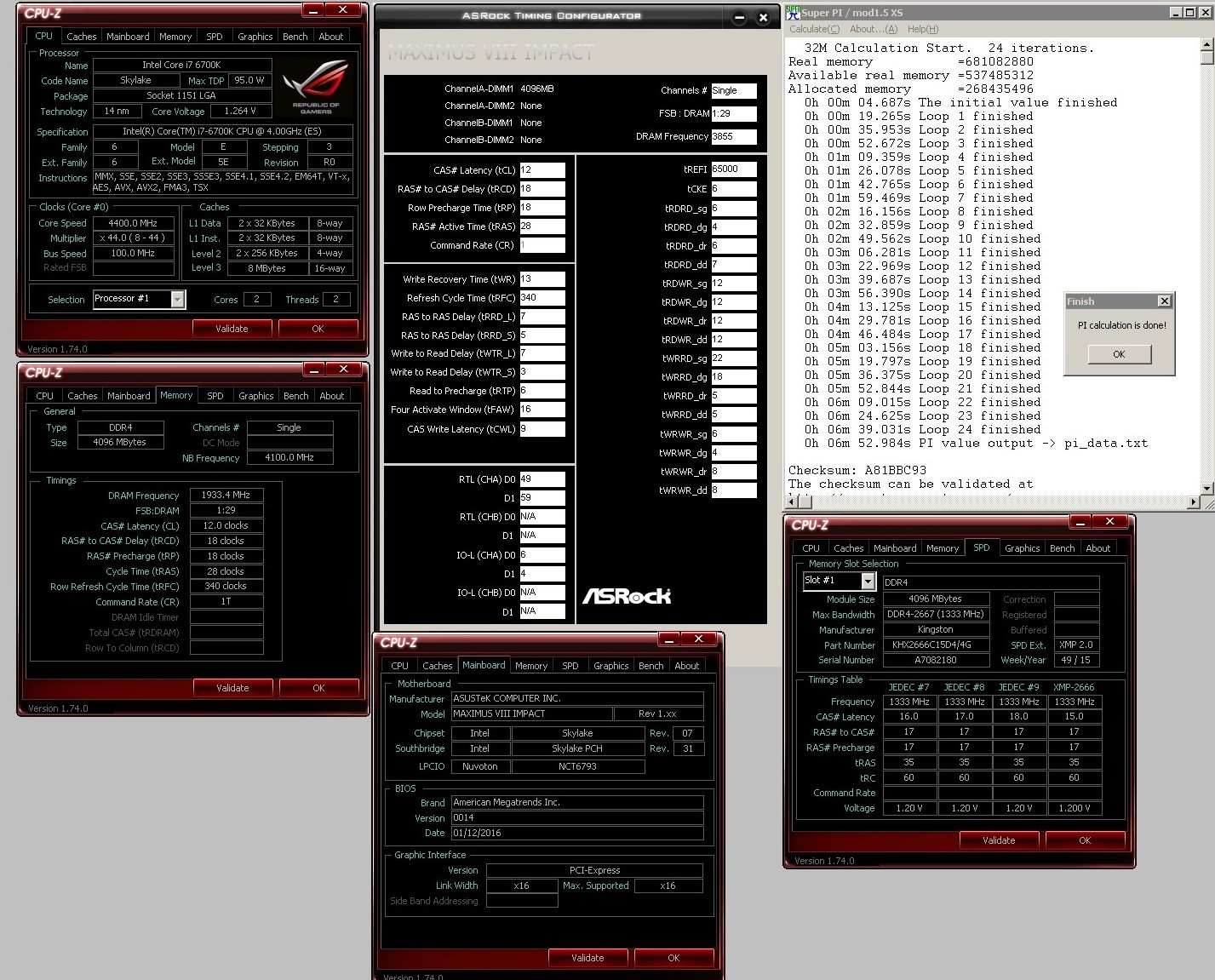Select Memory tab in Mainboard CPU-Z window
The height and width of the screenshot is (980, 1215).
click(531, 666)
